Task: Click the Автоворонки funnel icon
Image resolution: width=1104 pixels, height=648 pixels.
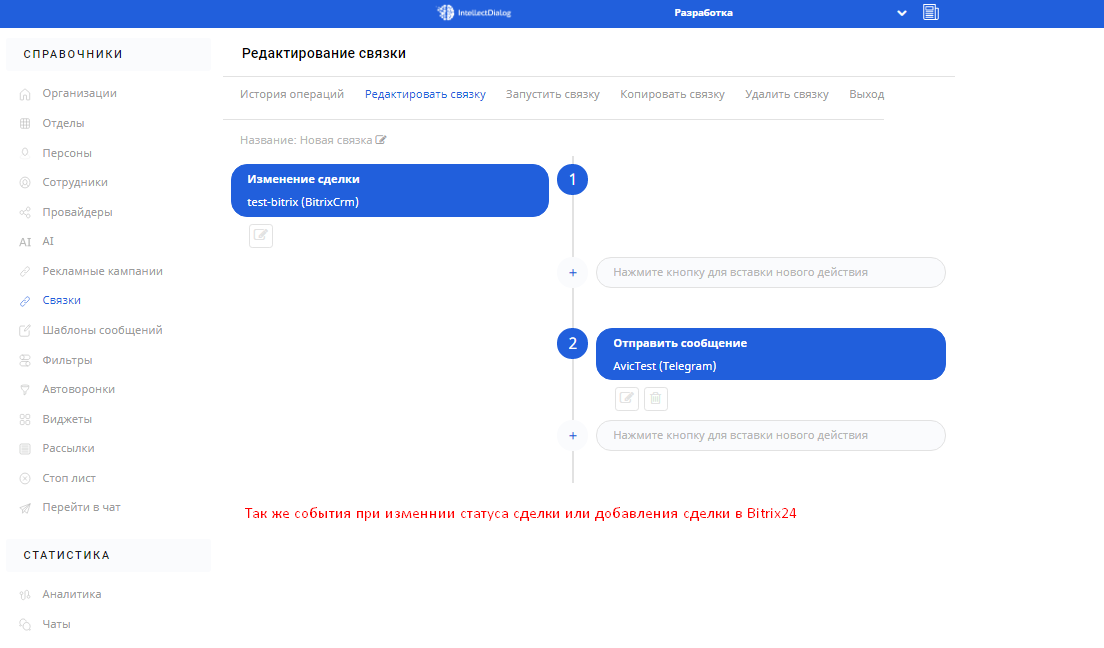Action: click(25, 390)
